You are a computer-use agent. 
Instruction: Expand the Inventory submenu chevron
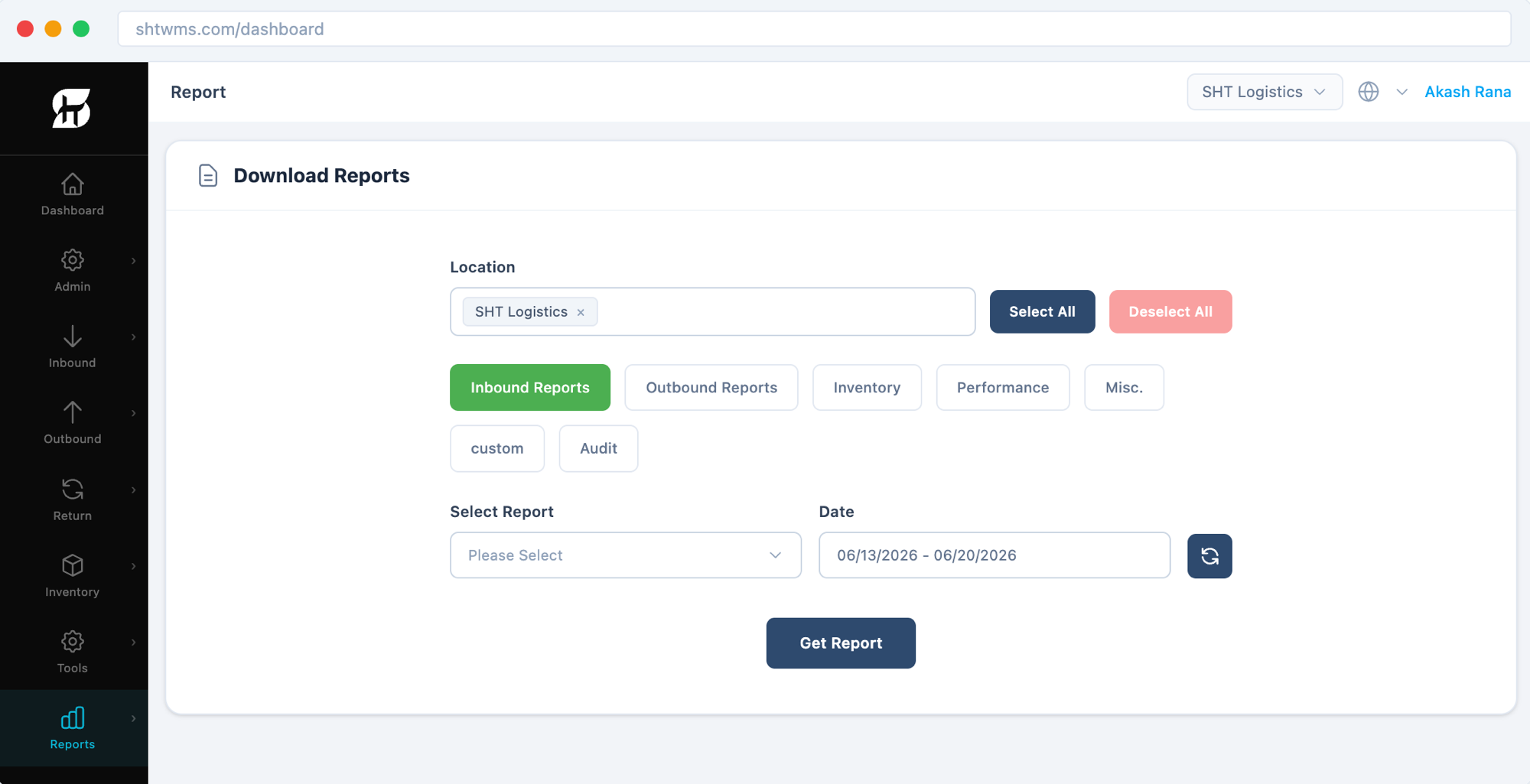134,566
